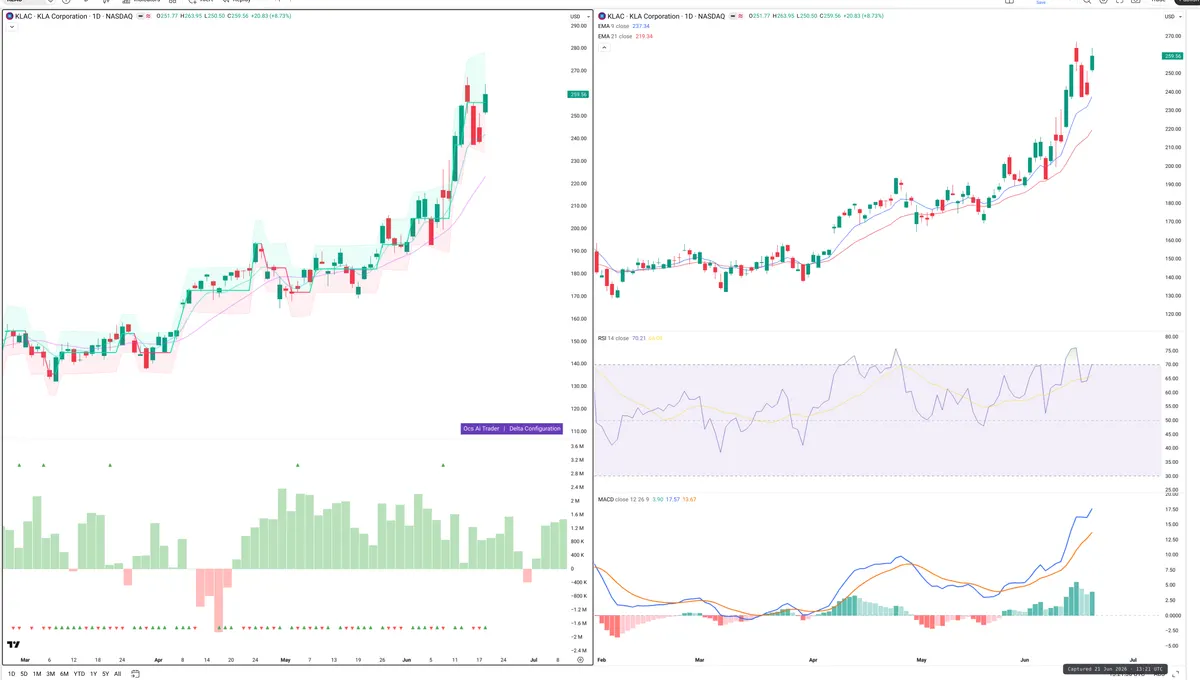Screen dimensions: 1200x680
Task: Click the KLAC KLA Corporation title on the right chart
Action: (665, 16)
